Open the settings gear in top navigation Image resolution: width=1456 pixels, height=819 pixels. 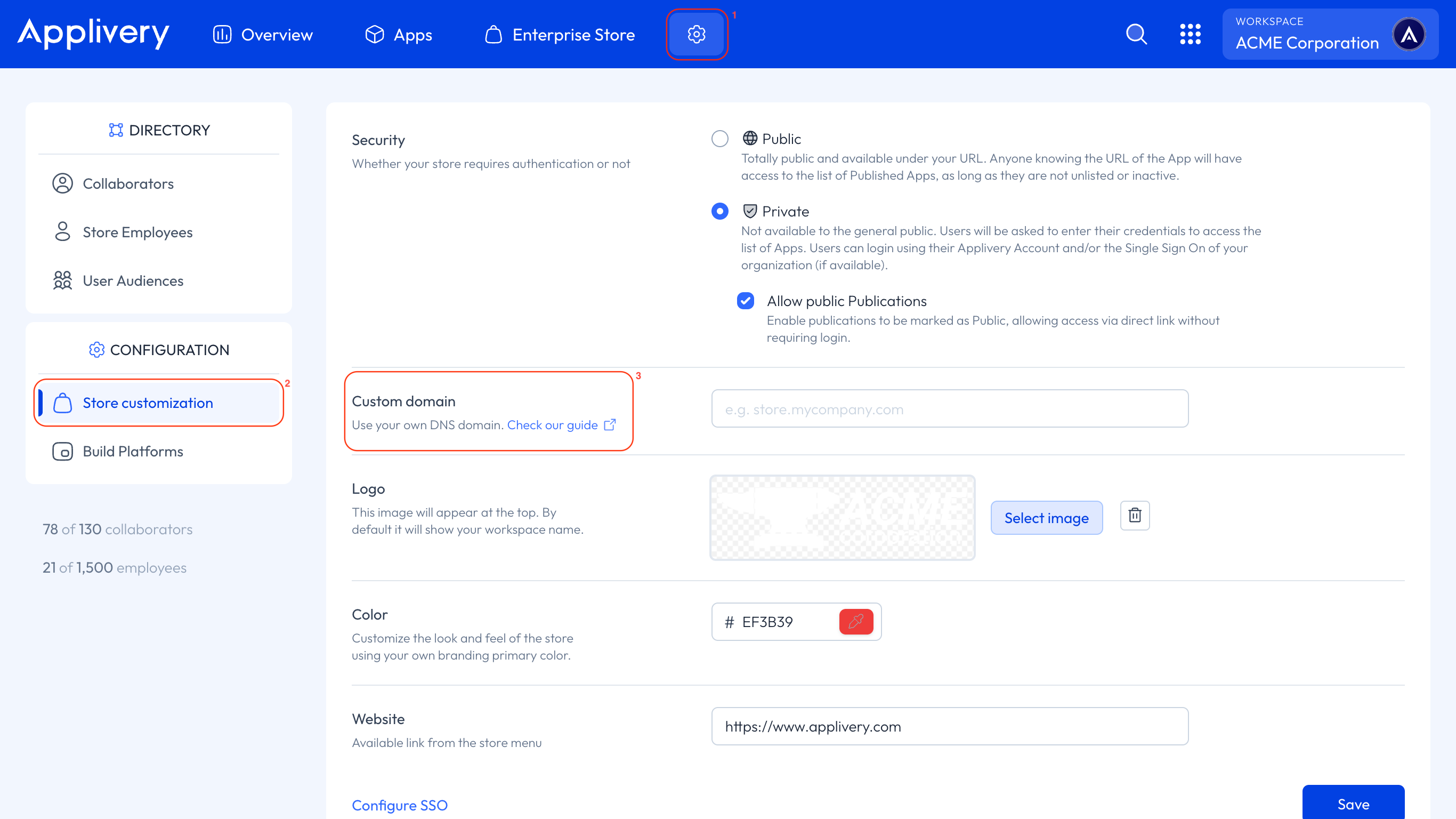pyautogui.click(x=697, y=34)
